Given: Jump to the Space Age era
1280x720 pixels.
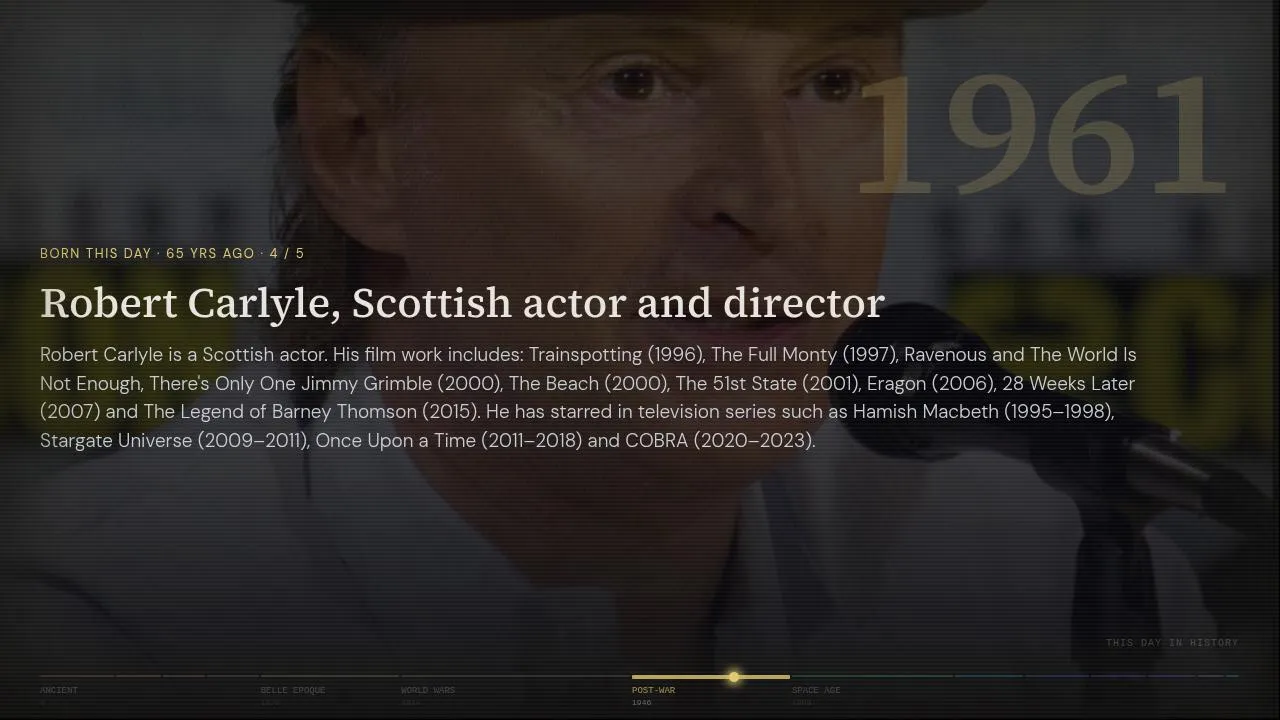Looking at the screenshot, I should tap(816, 690).
